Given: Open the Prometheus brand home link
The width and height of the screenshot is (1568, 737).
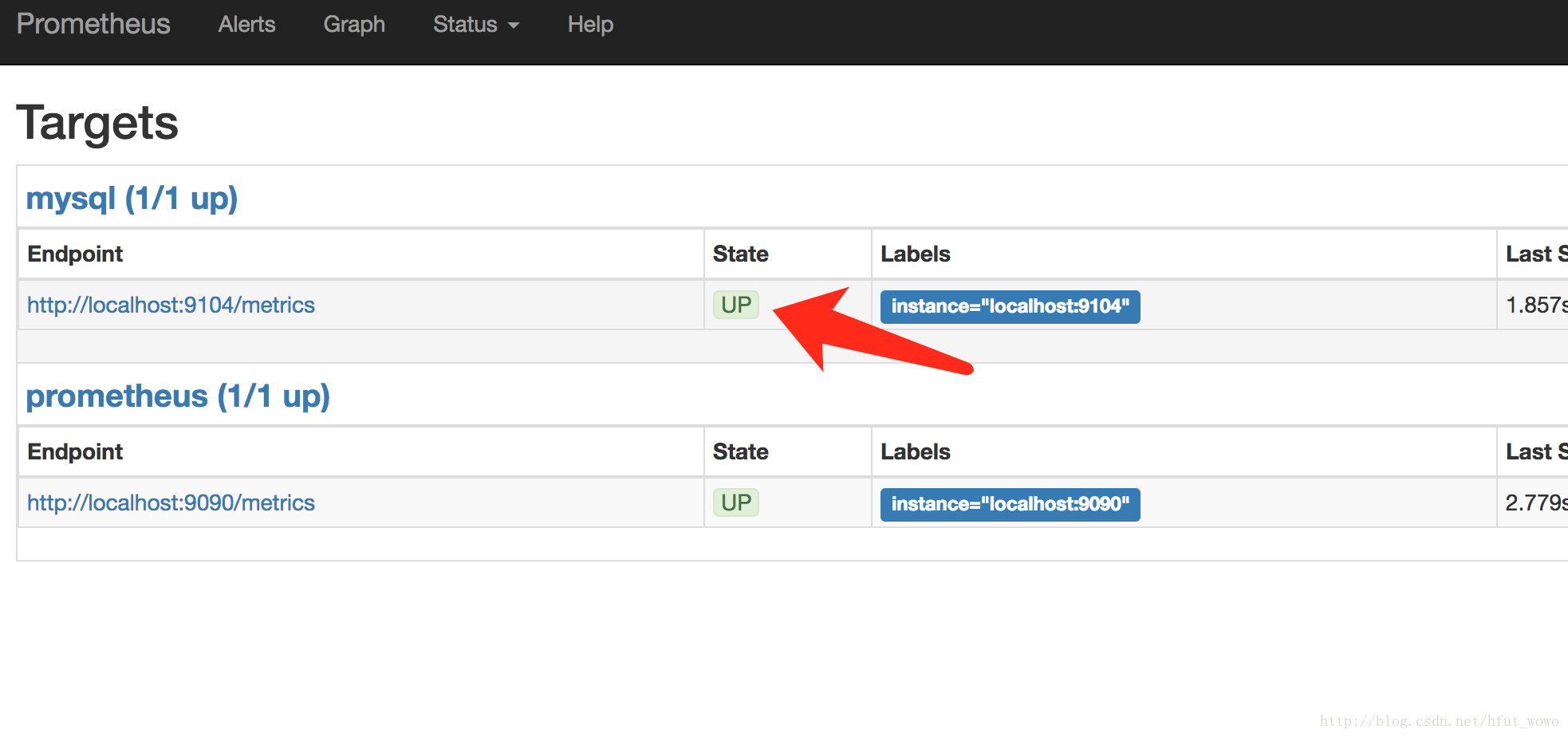Looking at the screenshot, I should click(93, 24).
